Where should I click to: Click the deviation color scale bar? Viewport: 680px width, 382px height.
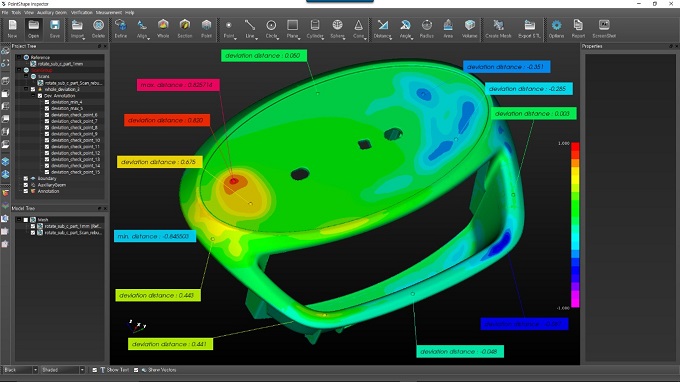click(575, 225)
